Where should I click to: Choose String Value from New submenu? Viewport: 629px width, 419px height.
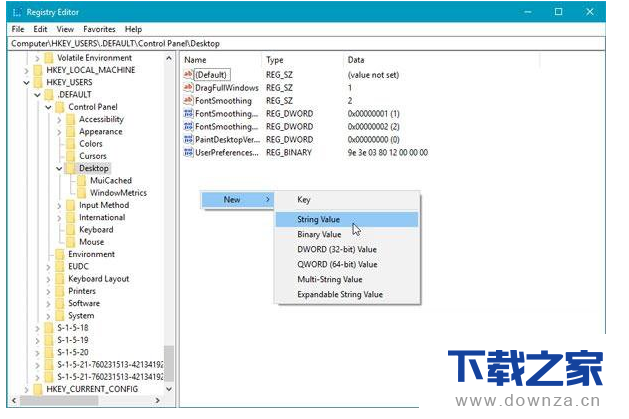point(347,219)
